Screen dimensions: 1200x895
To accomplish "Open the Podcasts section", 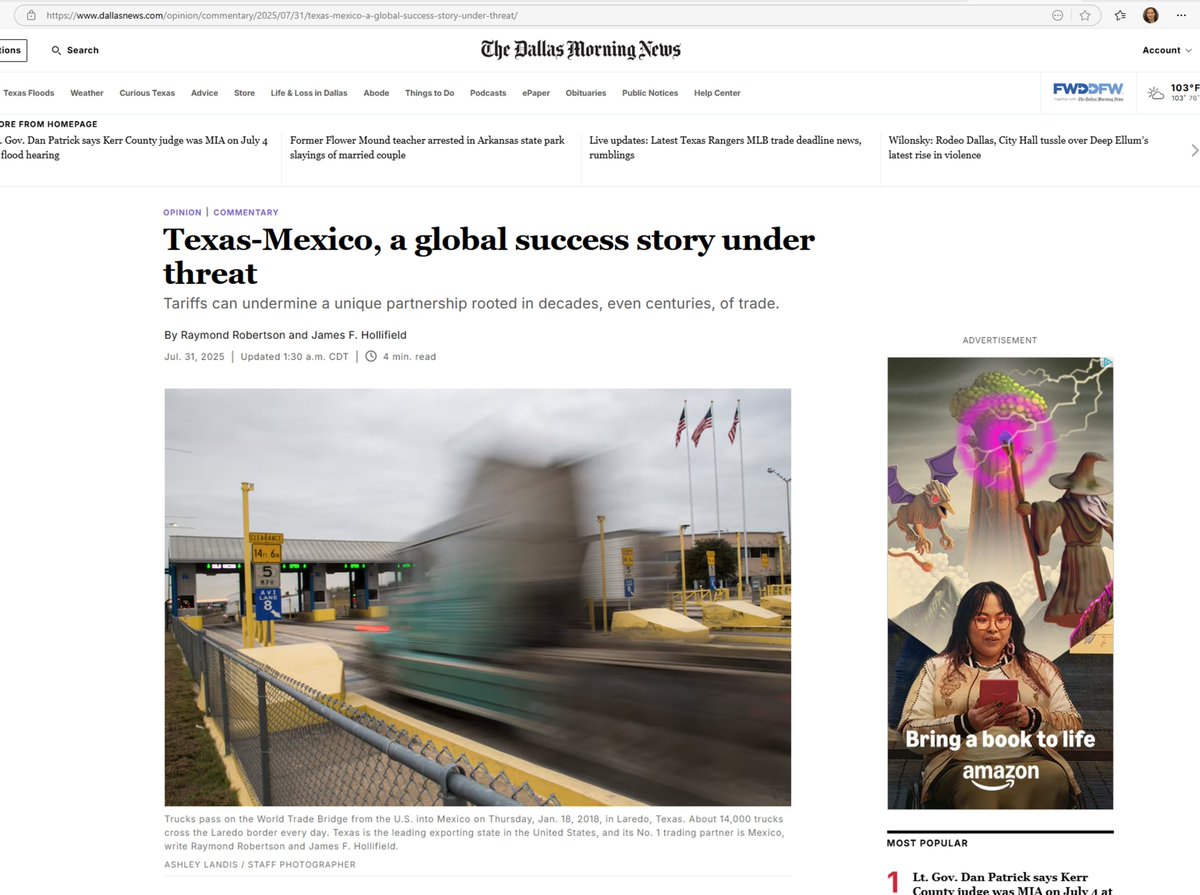I will [488, 92].
